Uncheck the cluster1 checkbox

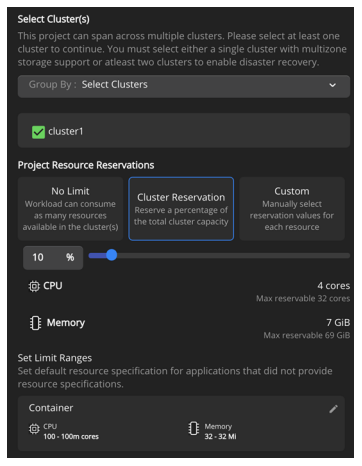tap(38, 132)
